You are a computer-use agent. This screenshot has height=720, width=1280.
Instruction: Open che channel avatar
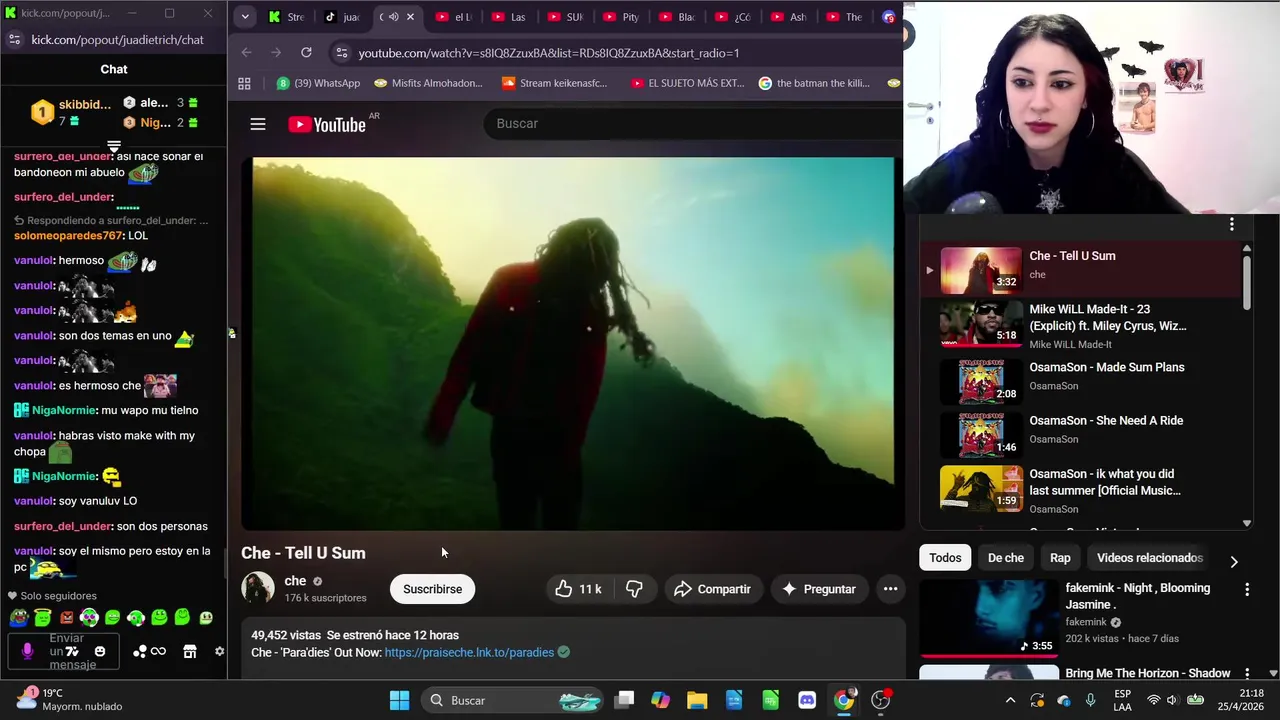point(258,588)
